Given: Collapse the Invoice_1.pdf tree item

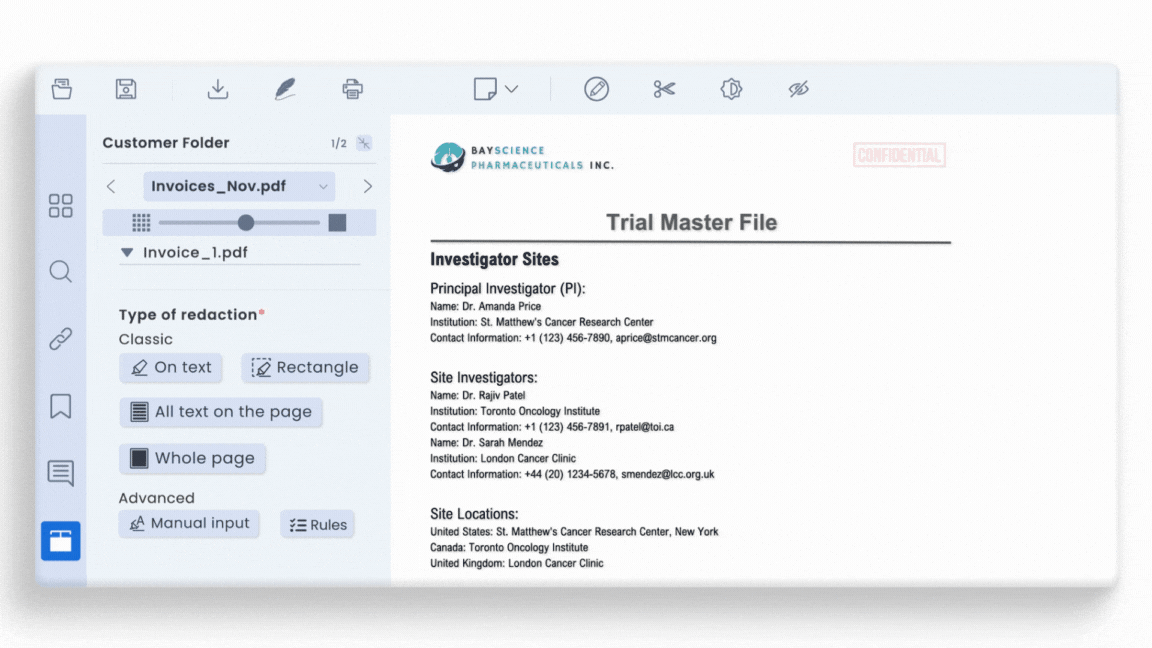Looking at the screenshot, I should click(x=126, y=253).
